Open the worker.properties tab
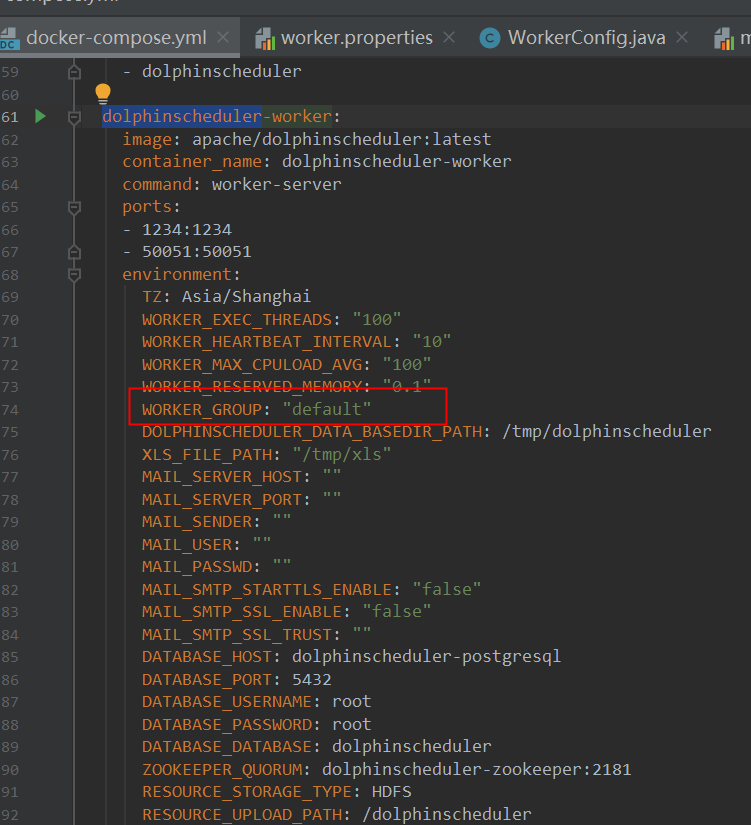 [356, 38]
